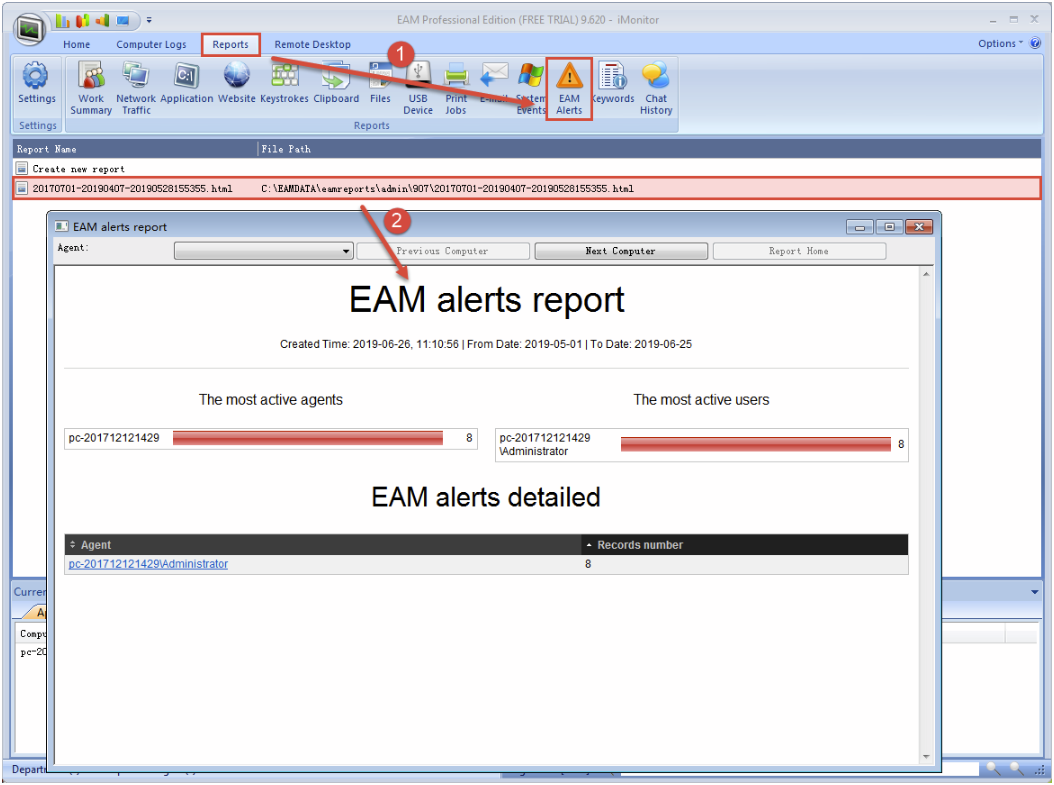
Task: Open help via the question mark icon
Action: (1035, 44)
